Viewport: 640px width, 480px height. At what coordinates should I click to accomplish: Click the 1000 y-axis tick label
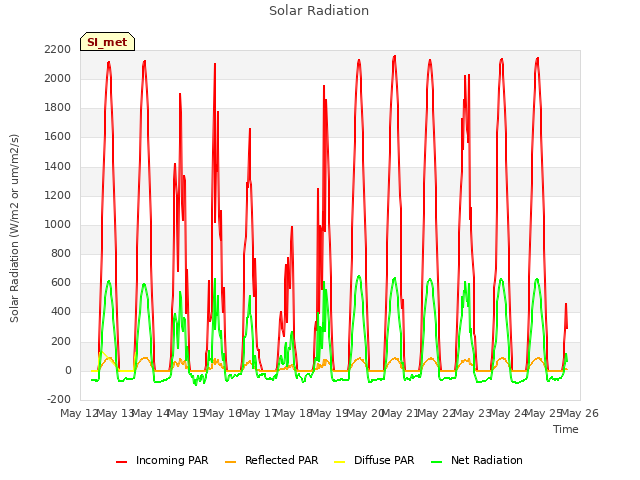[x=58, y=224]
